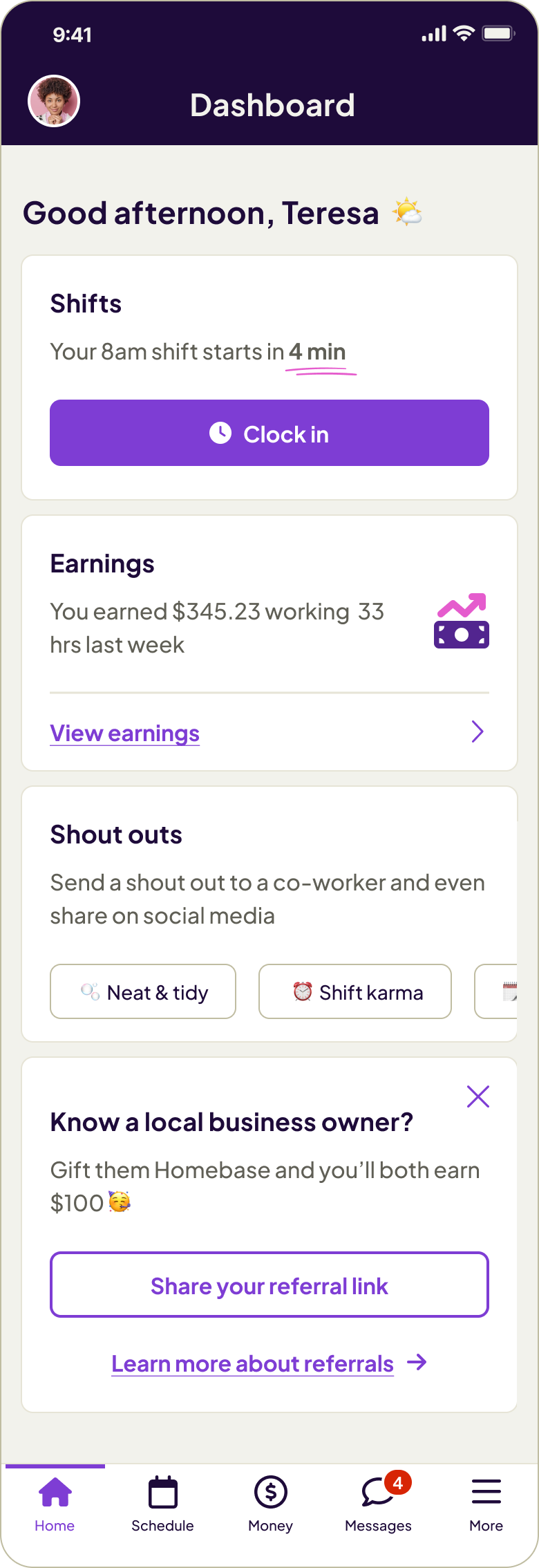
Task: Select the Shift karma shout out
Action: [x=355, y=991]
